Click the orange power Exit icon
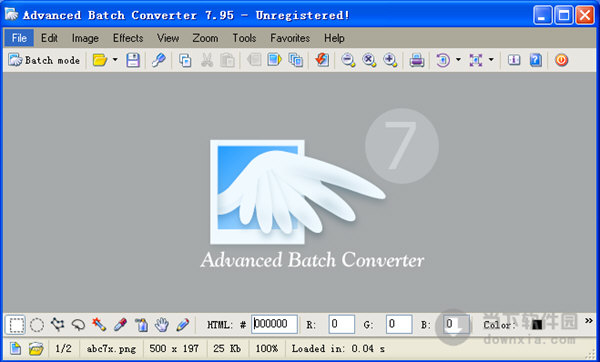 pyautogui.click(x=561, y=60)
